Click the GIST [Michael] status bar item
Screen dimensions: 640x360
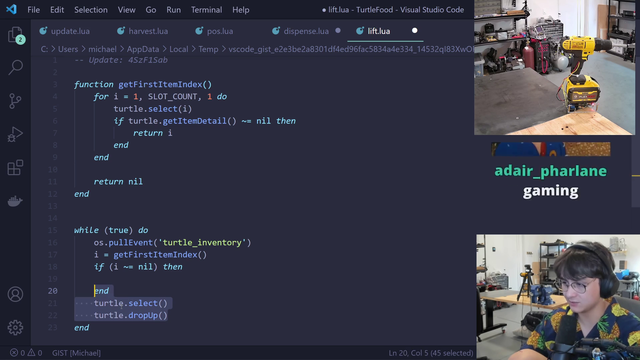point(76,353)
